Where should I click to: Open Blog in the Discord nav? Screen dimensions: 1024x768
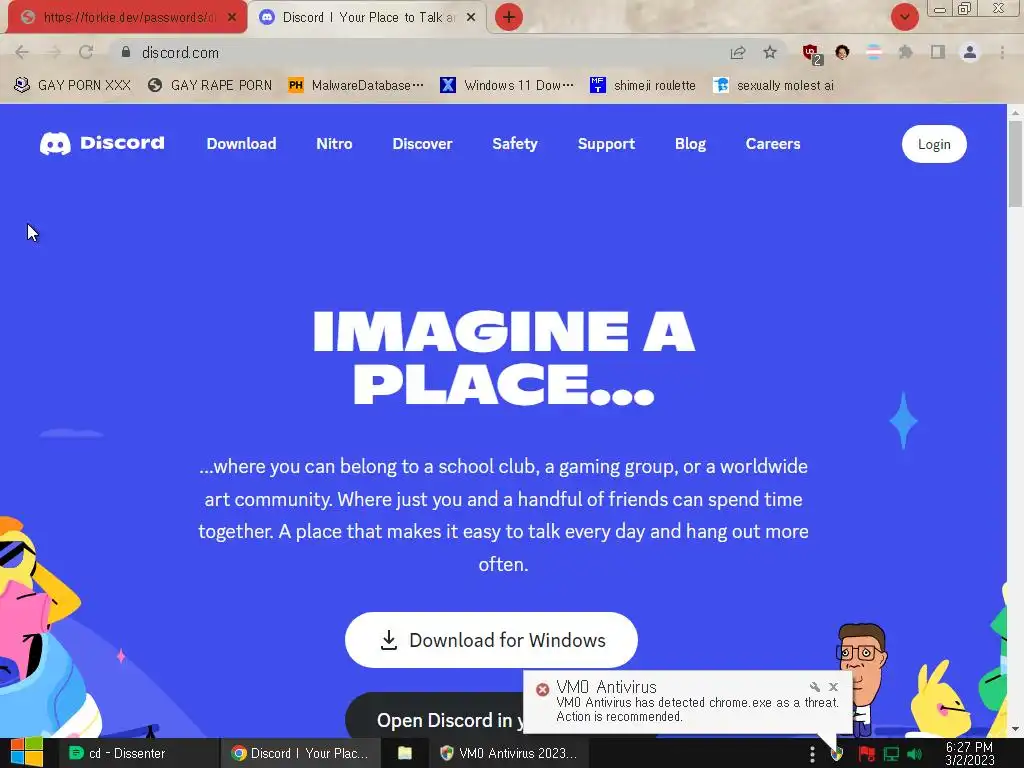[690, 144]
